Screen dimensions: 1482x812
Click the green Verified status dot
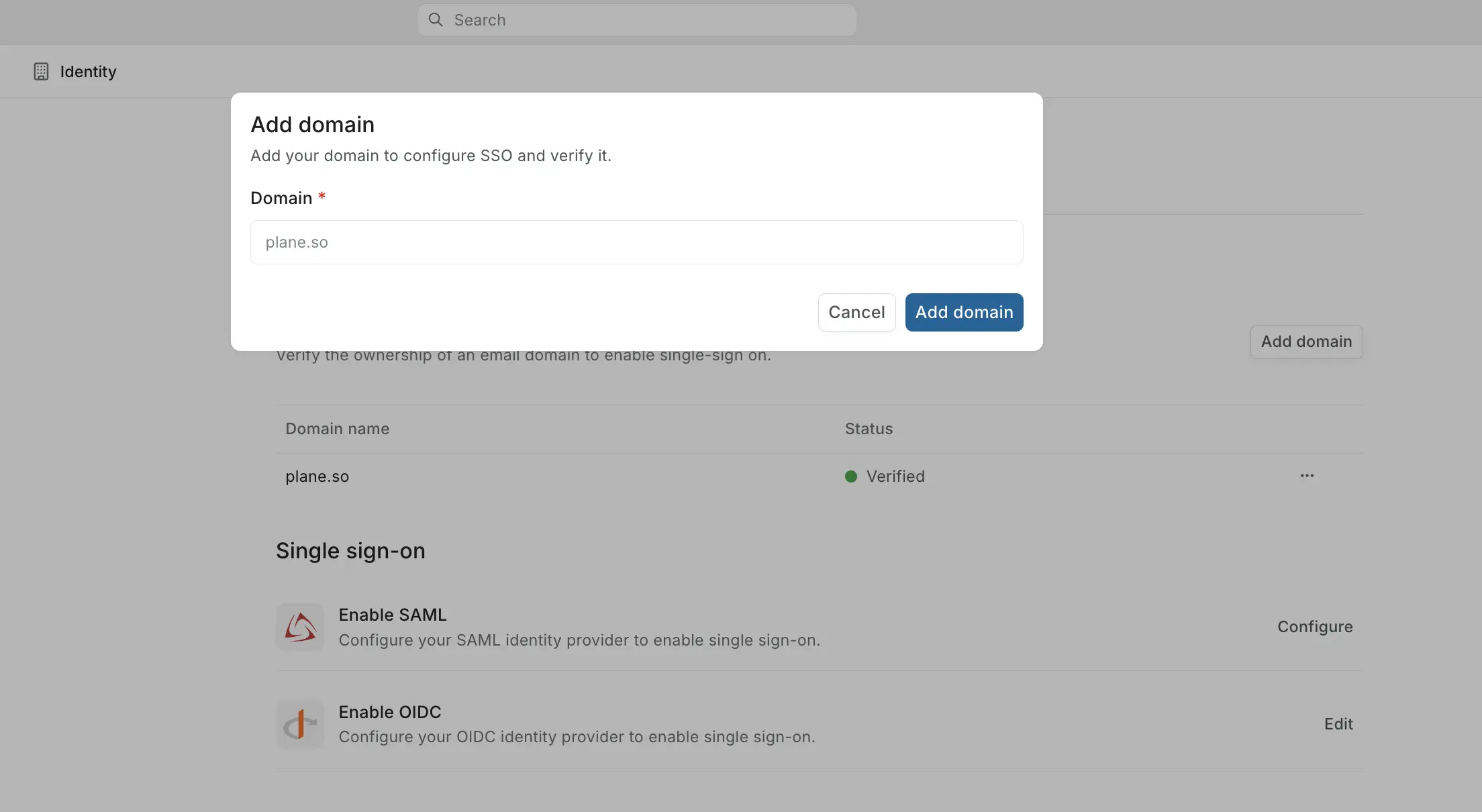(850, 476)
